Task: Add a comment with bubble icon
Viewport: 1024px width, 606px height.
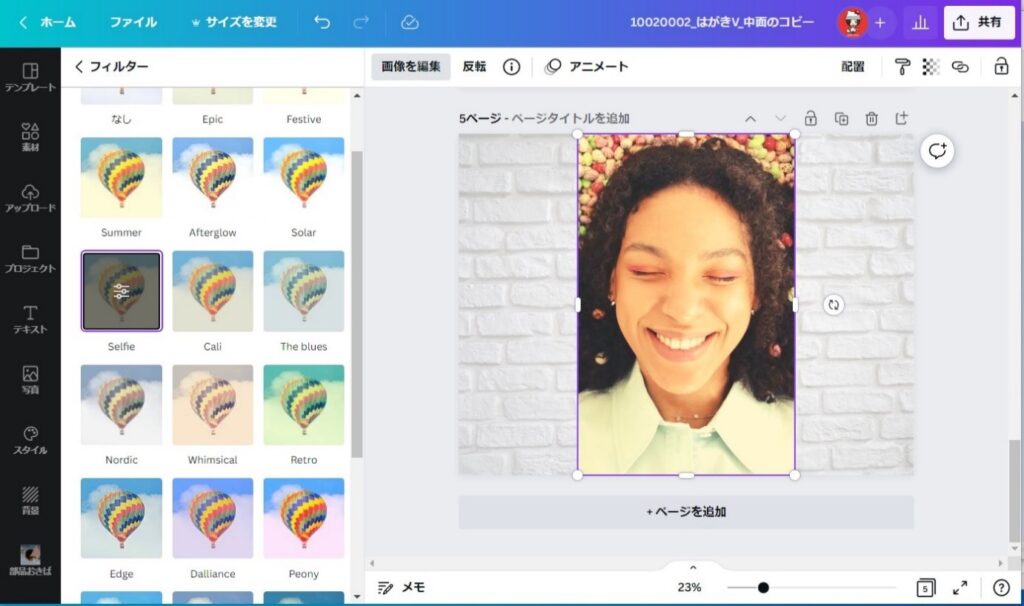Action: click(x=937, y=151)
